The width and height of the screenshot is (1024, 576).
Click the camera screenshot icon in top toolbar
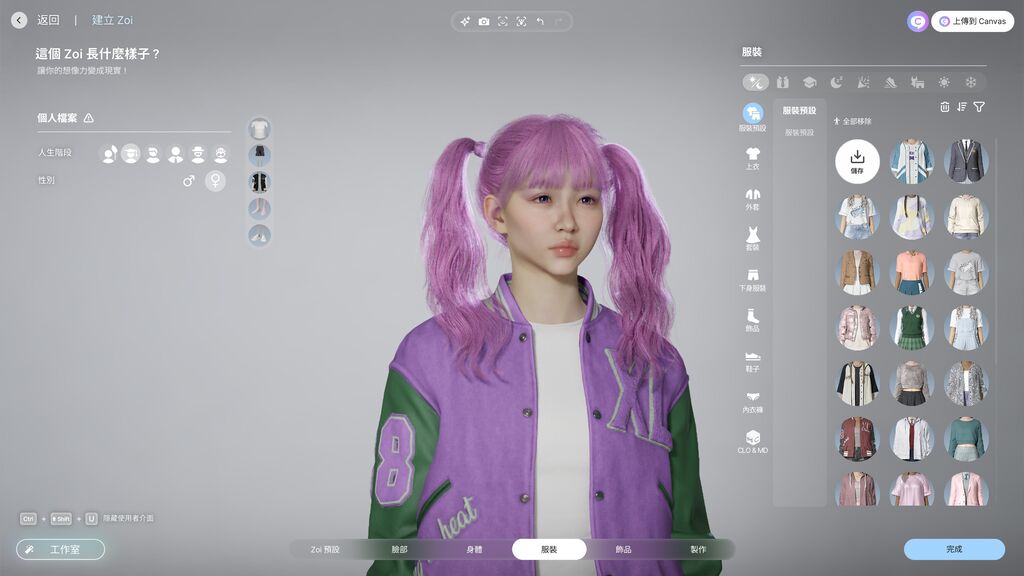pyautogui.click(x=484, y=21)
